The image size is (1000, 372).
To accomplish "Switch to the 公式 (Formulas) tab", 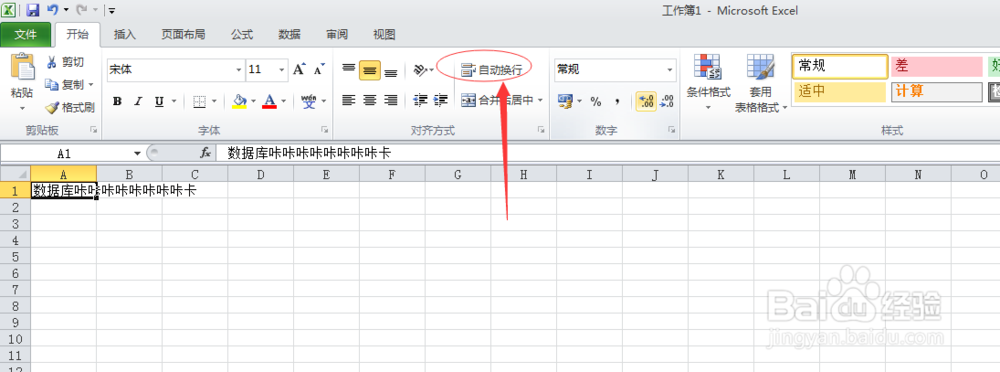I will (242, 34).
